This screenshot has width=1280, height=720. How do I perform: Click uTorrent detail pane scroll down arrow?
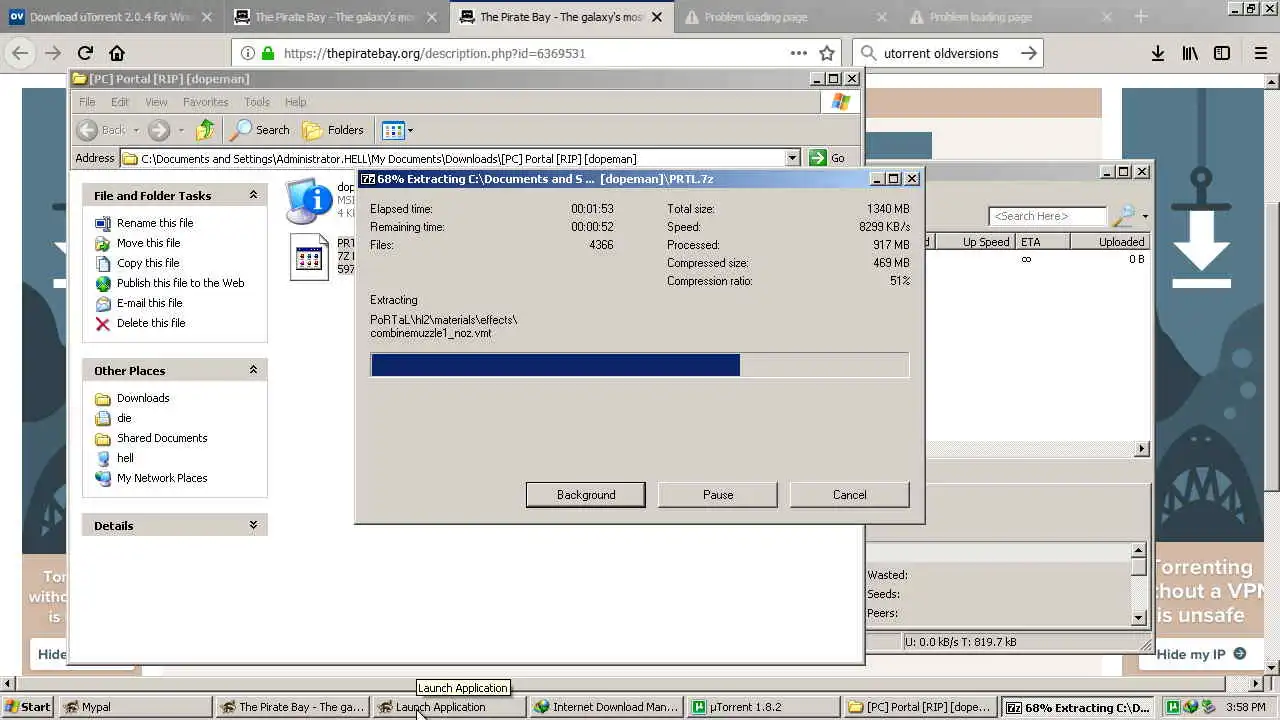1139,618
